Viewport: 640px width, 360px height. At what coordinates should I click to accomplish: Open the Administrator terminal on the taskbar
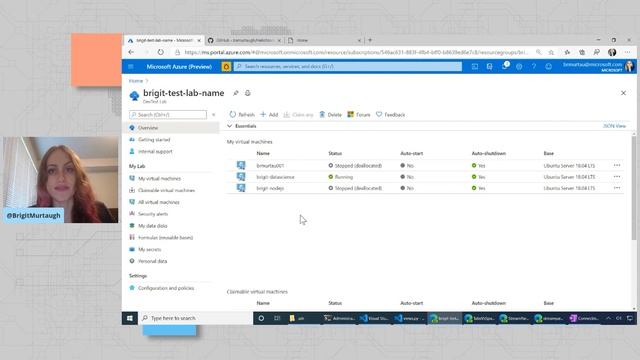click(x=339, y=318)
